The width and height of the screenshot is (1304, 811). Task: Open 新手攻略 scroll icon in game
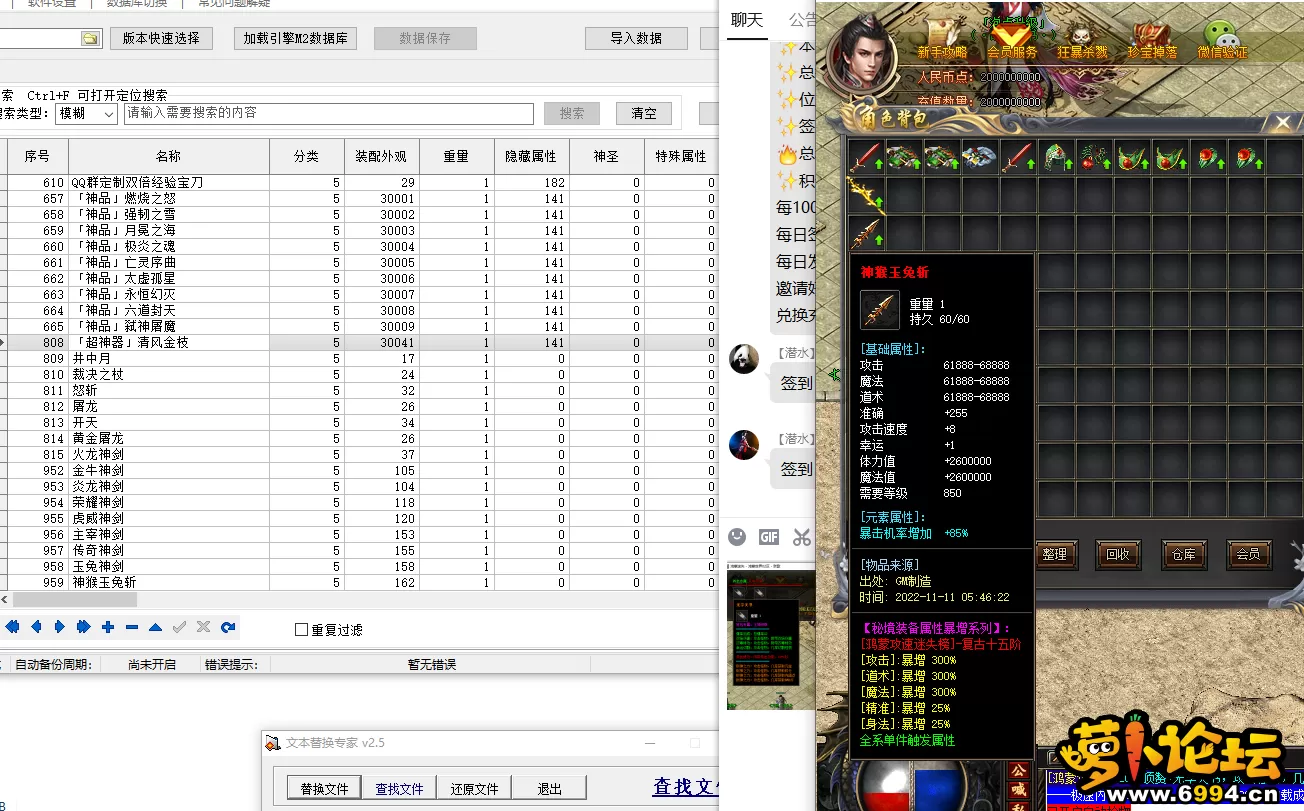tap(942, 41)
